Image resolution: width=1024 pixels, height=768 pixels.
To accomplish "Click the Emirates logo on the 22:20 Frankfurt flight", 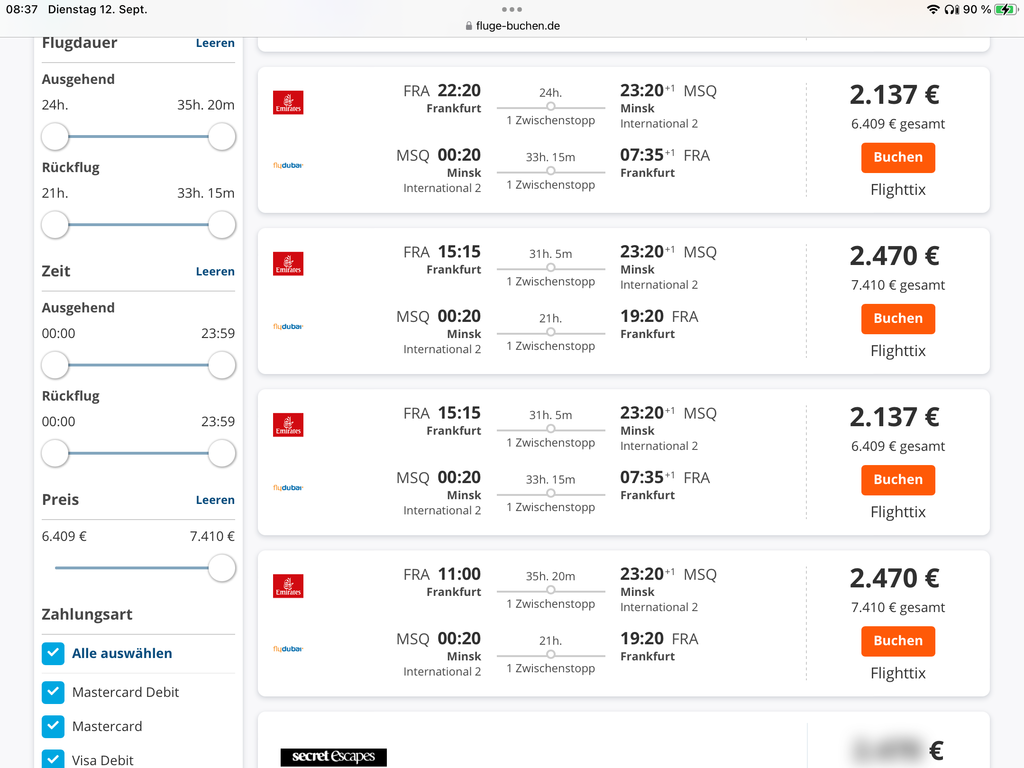I will pyautogui.click(x=288, y=103).
